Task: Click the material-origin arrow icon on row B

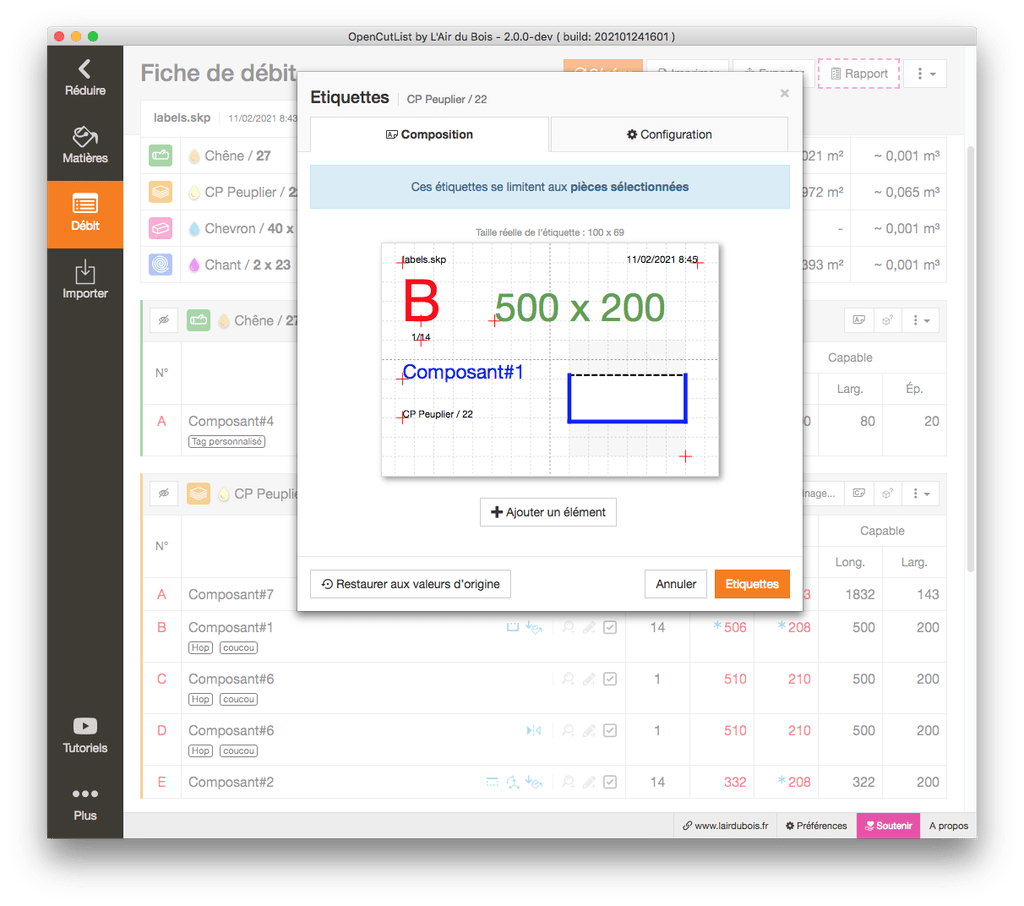Action: [534, 627]
